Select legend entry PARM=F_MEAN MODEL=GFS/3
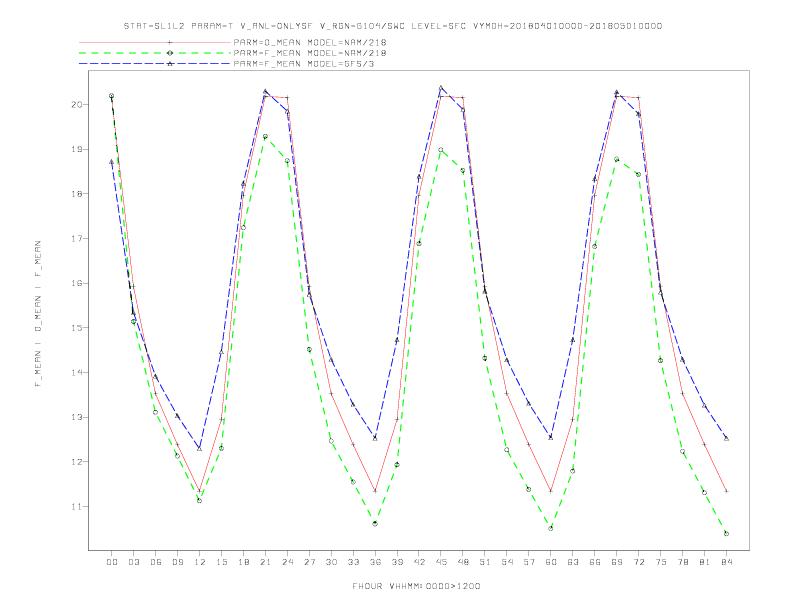 coord(304,64)
